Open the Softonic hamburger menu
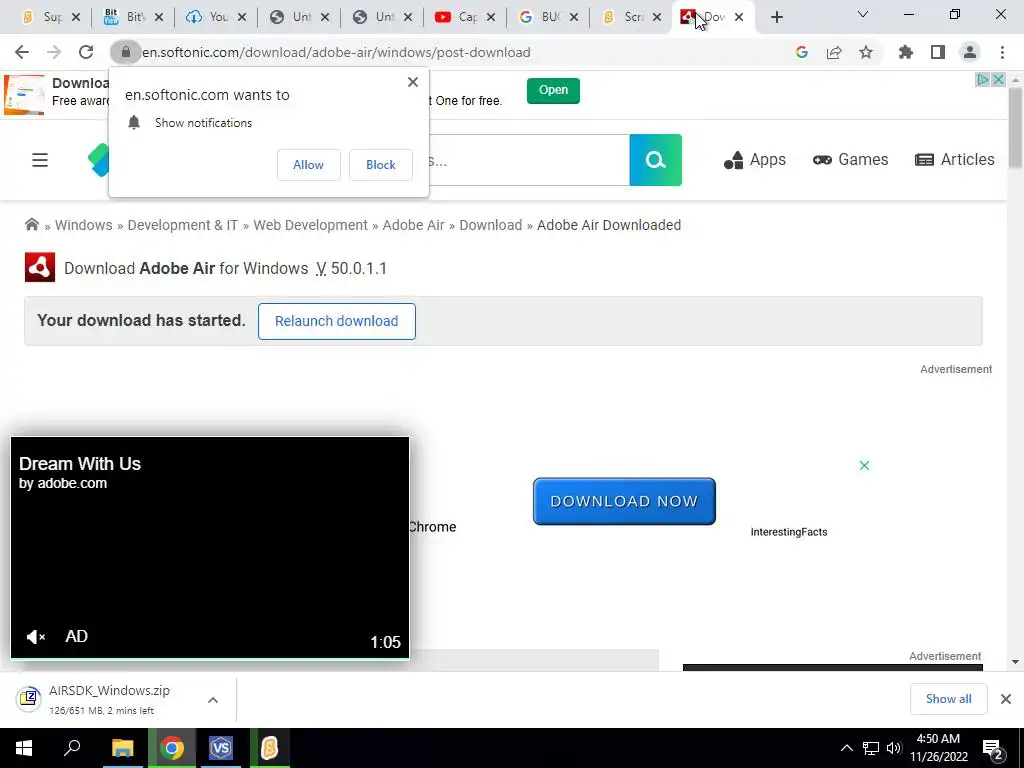This screenshot has width=1024, height=768. click(x=40, y=160)
